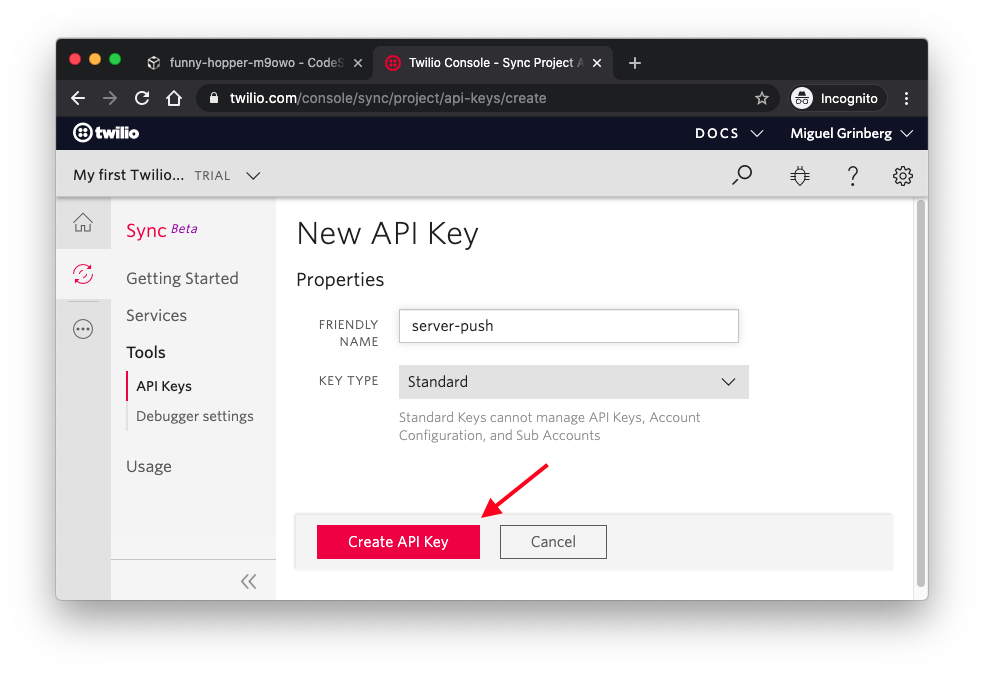Select the Twilio Console Sync Project tab
The image size is (984, 674).
(x=493, y=63)
